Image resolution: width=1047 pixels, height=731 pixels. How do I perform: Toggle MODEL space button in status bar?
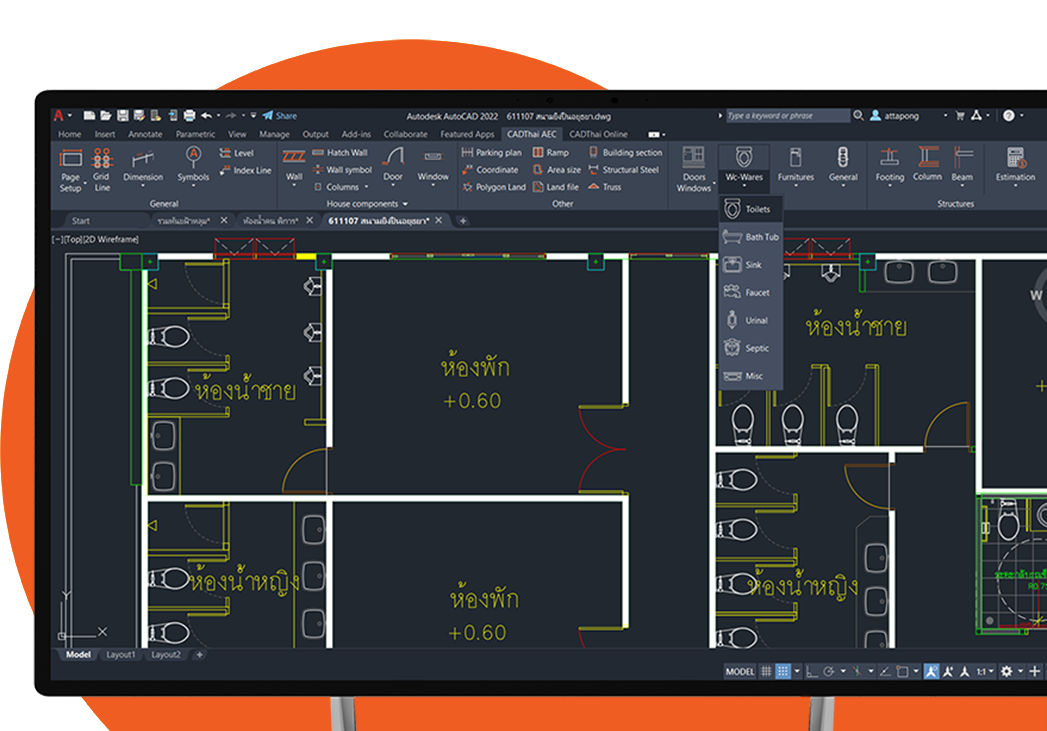[740, 672]
